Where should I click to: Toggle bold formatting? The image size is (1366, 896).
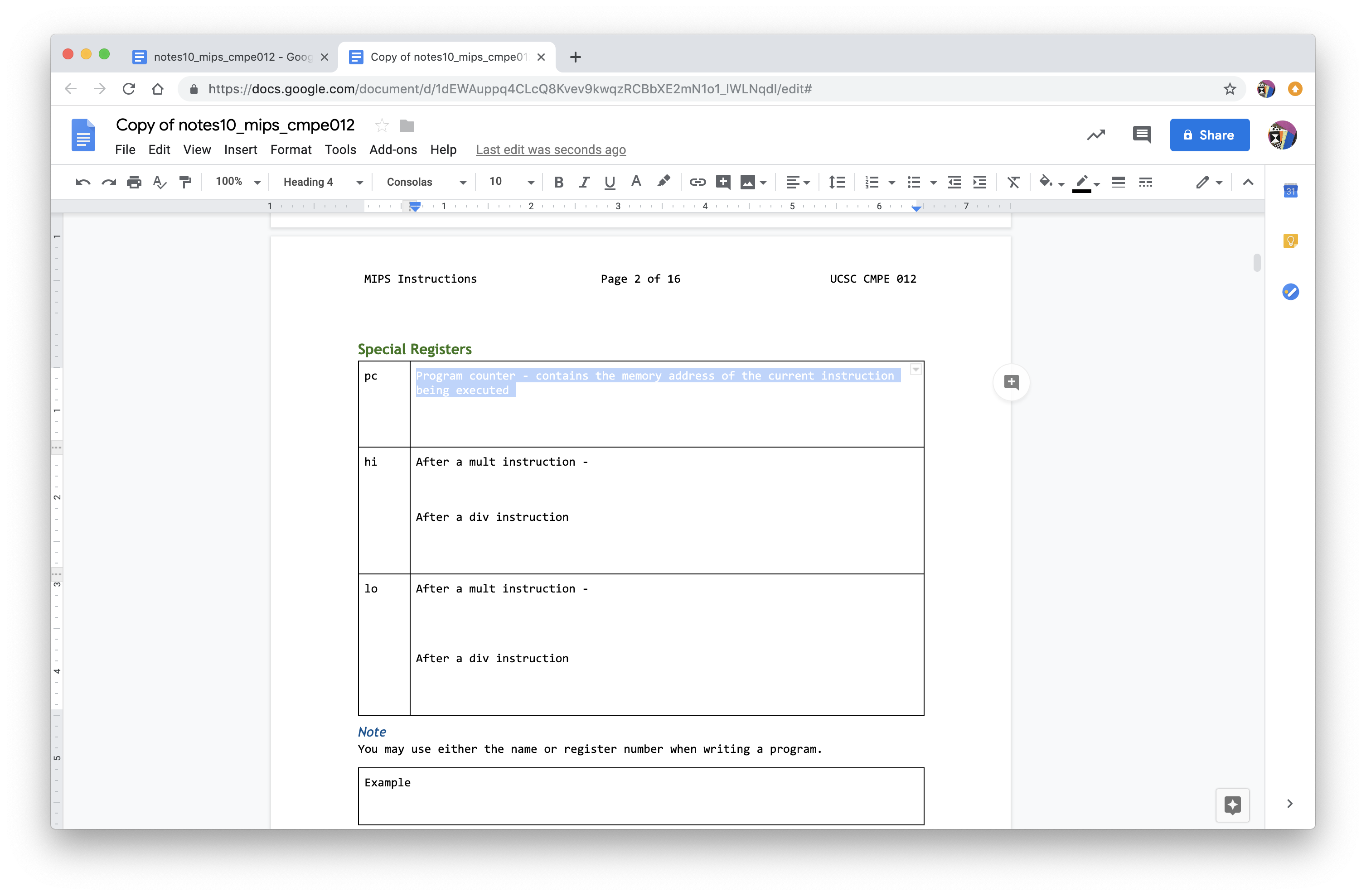[x=558, y=182]
